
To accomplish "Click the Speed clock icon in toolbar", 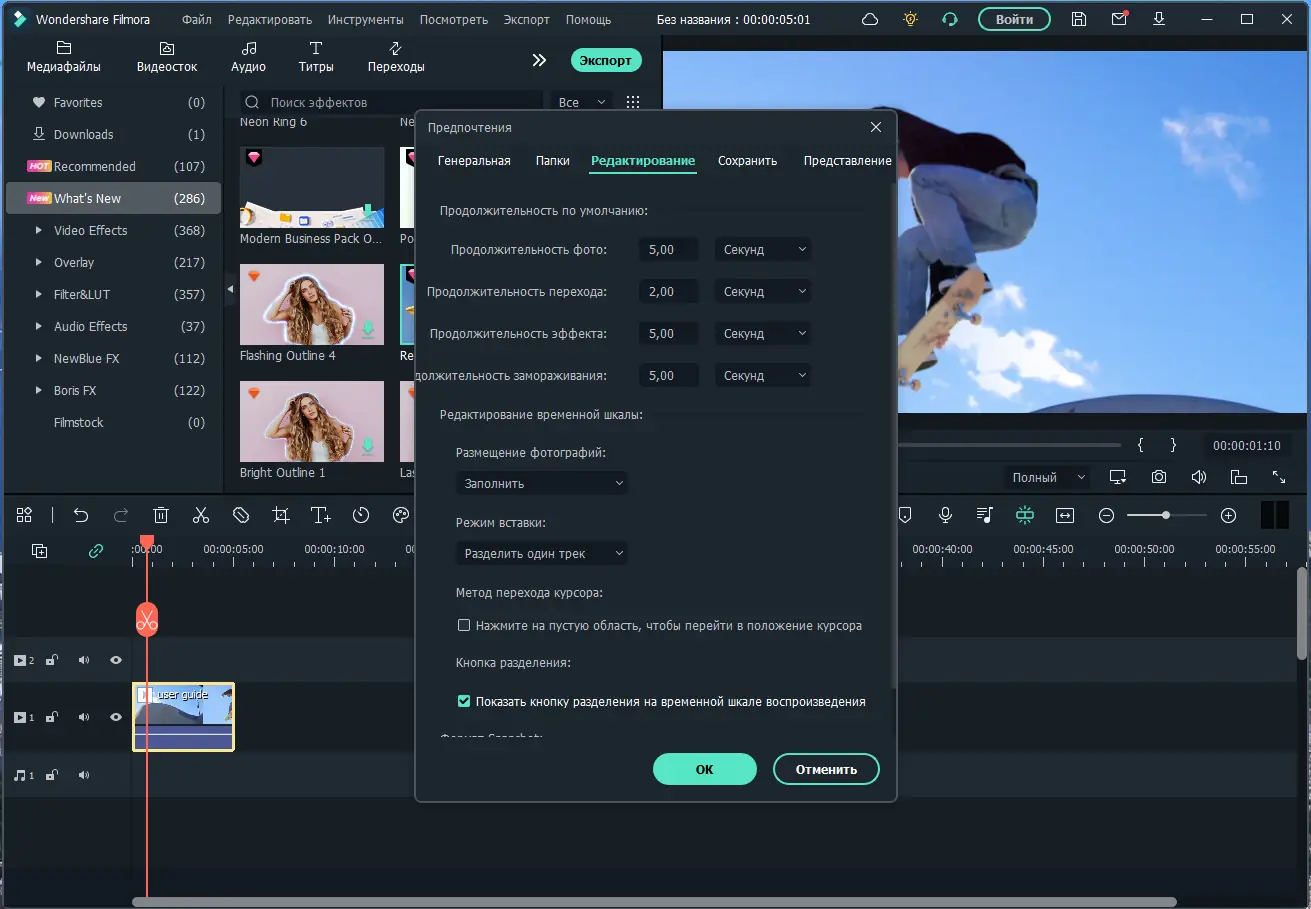I will (361, 515).
